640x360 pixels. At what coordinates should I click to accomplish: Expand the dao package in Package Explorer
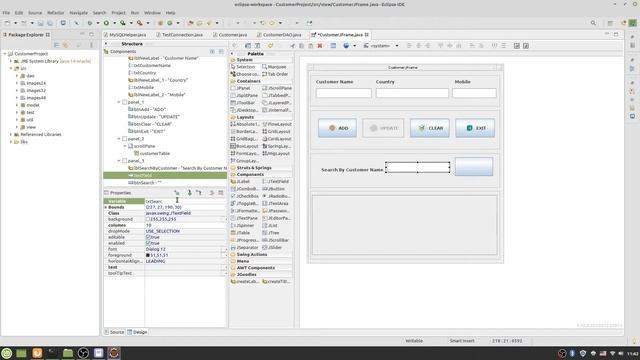tap(17, 76)
